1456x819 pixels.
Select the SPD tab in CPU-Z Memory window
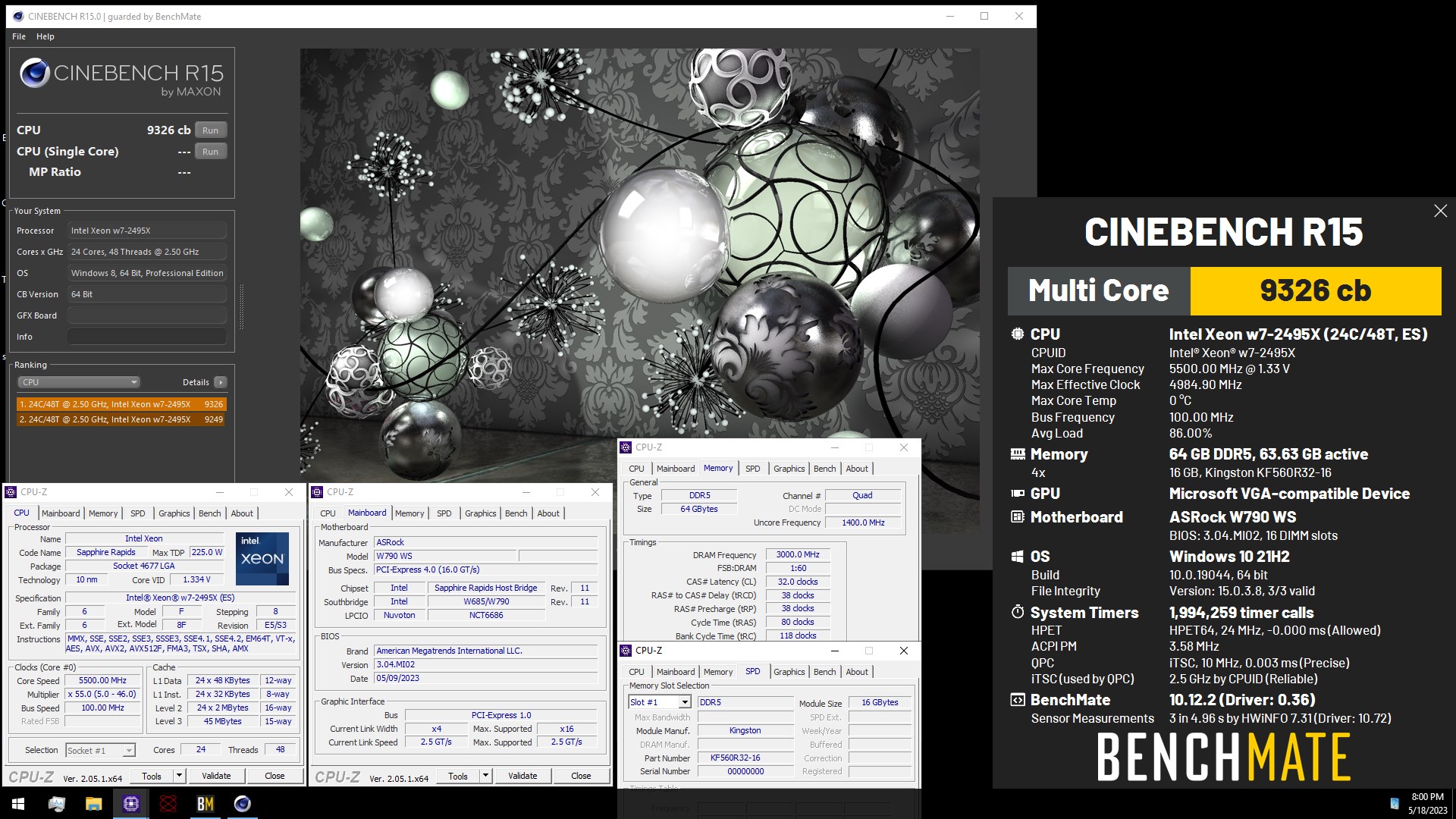pyautogui.click(x=752, y=469)
